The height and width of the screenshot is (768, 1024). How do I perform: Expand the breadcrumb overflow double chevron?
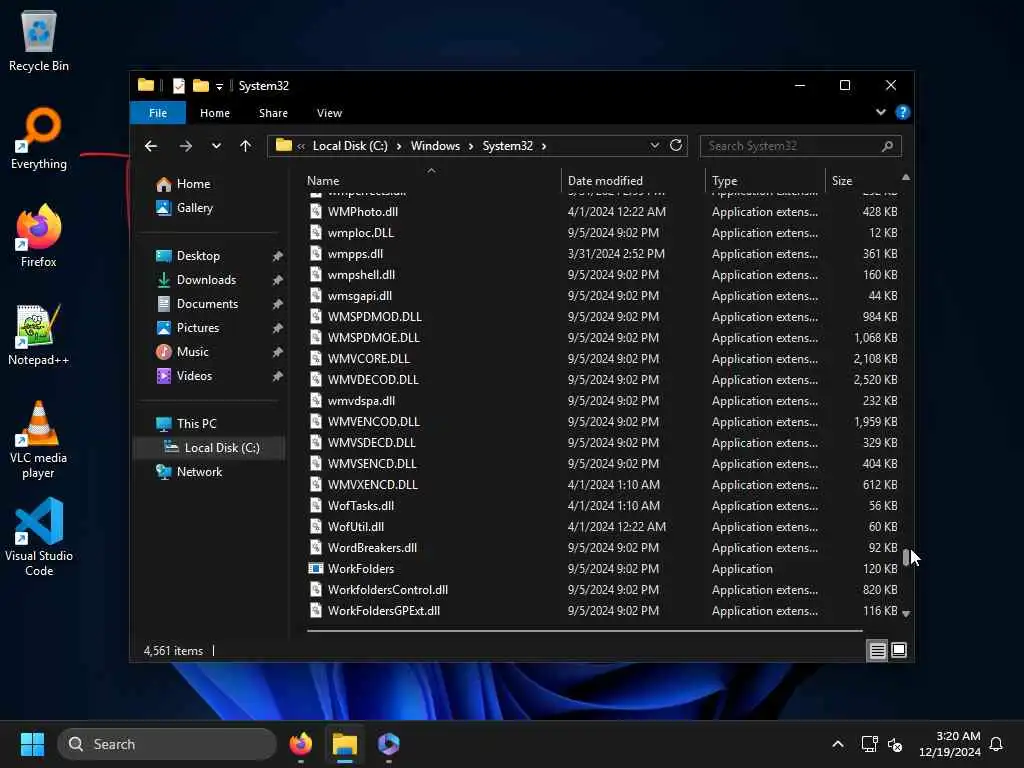click(x=301, y=146)
